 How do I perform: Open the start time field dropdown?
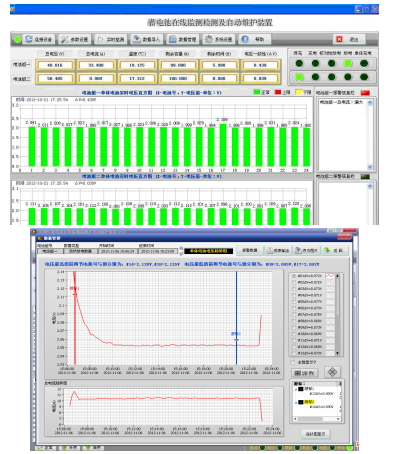coord(118,251)
